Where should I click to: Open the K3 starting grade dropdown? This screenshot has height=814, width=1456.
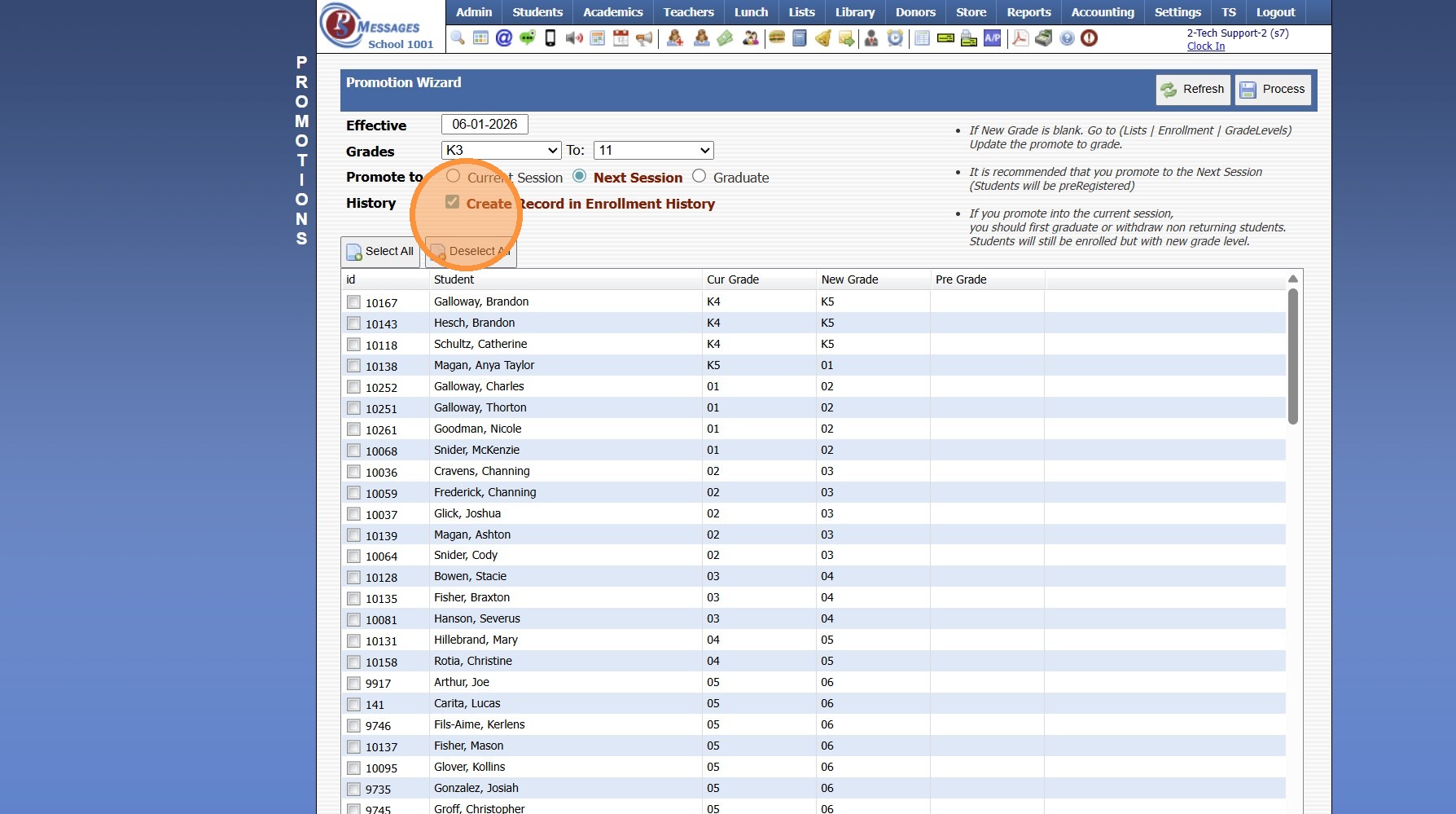coord(501,151)
